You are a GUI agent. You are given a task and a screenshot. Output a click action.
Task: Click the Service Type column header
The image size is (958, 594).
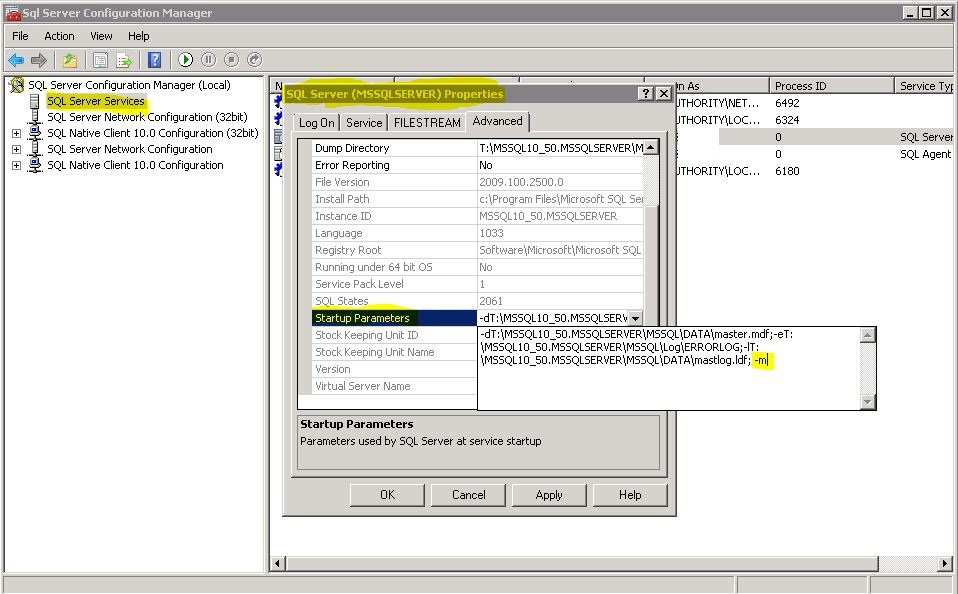coord(924,86)
